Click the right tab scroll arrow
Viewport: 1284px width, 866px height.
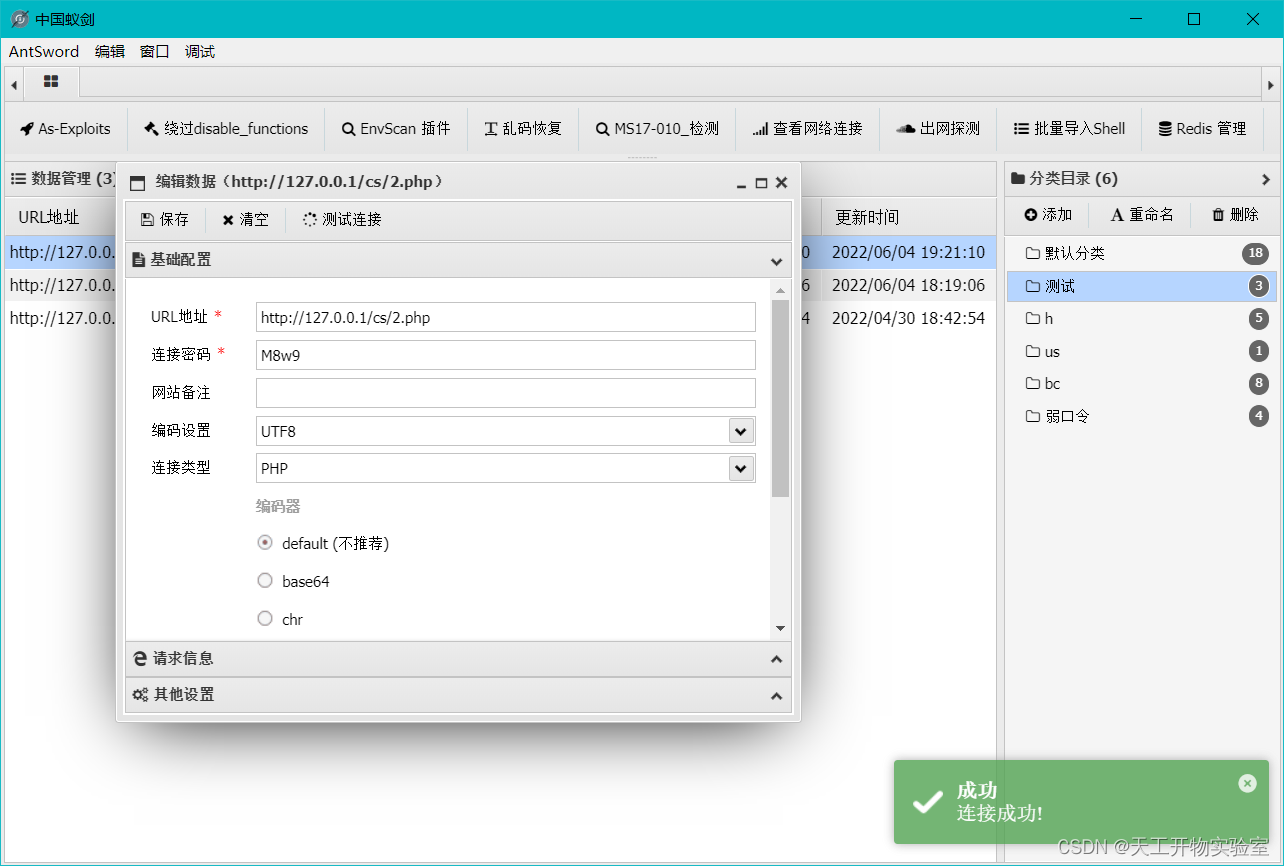1270,86
